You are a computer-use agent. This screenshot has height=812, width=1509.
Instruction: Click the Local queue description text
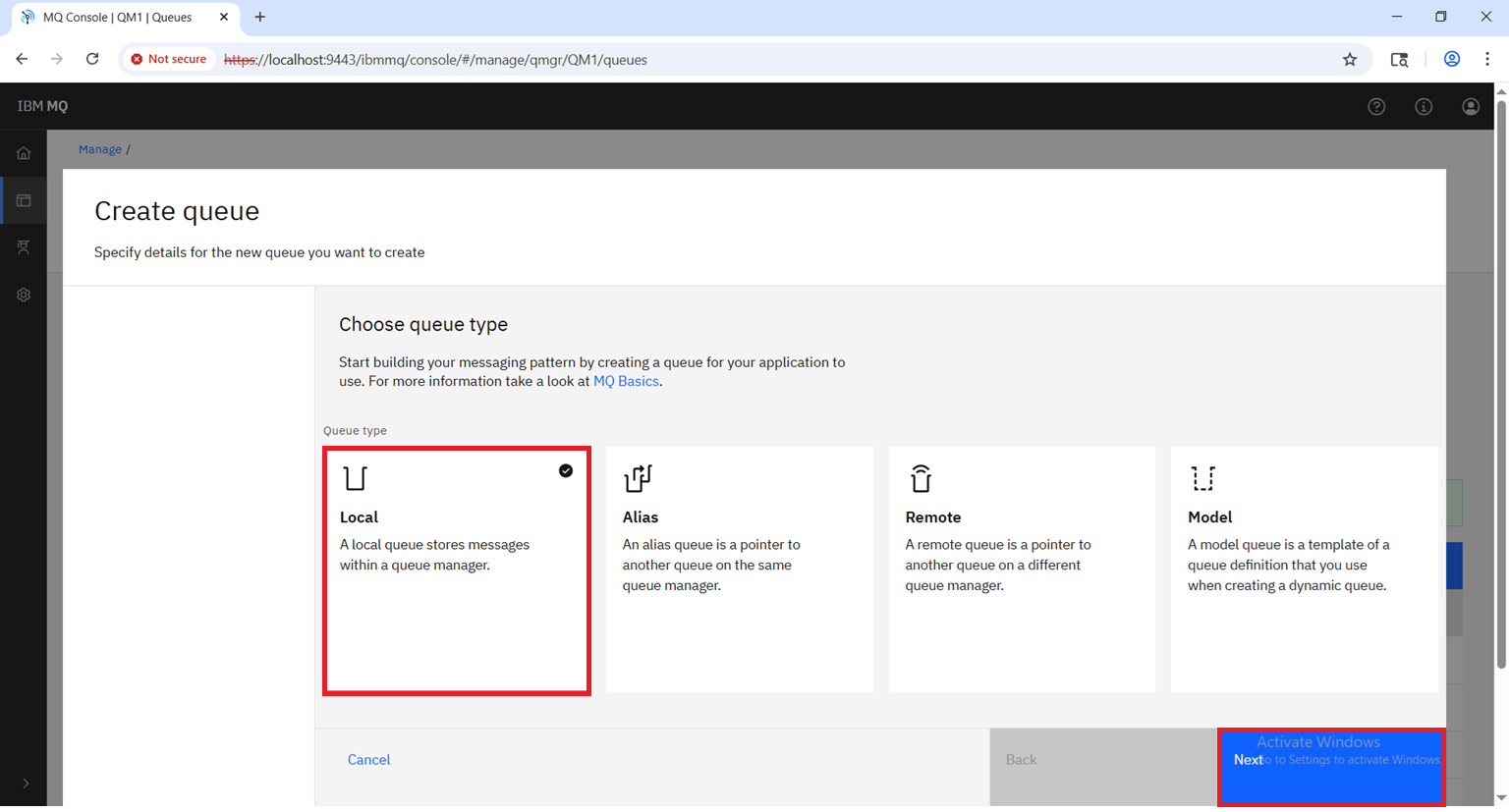(434, 555)
